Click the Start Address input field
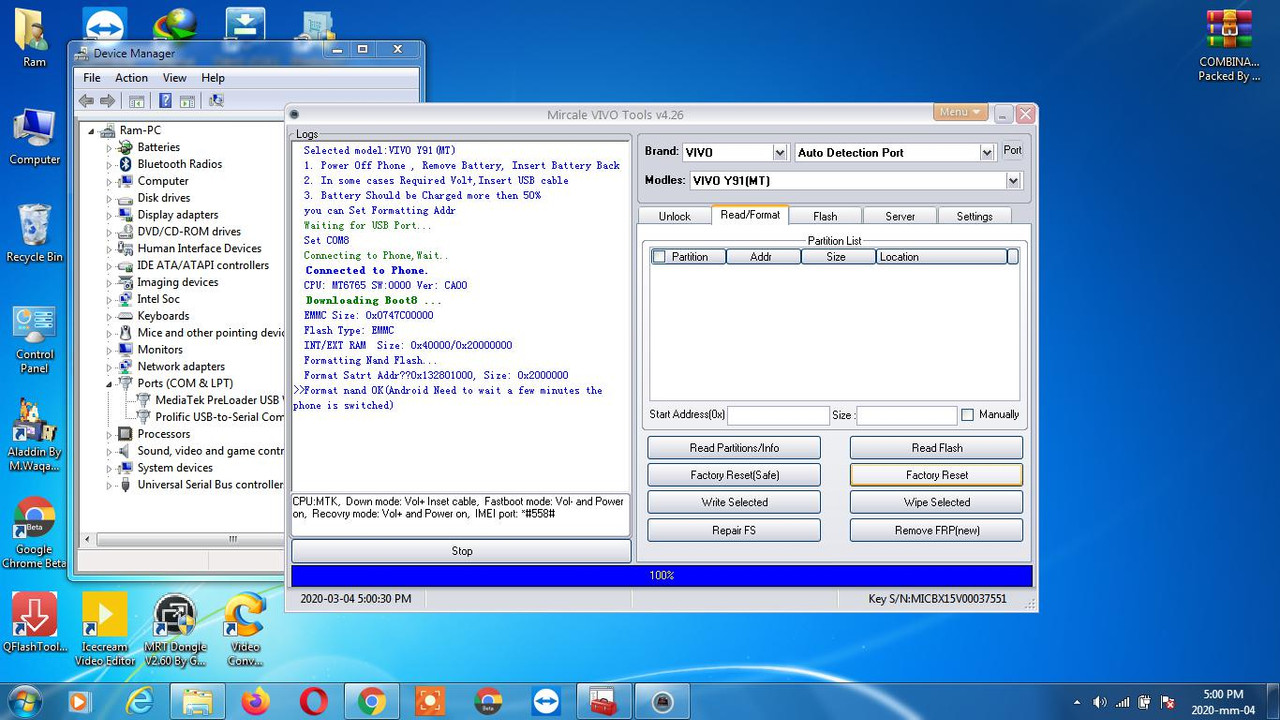This screenshot has width=1280, height=720. tap(778, 414)
